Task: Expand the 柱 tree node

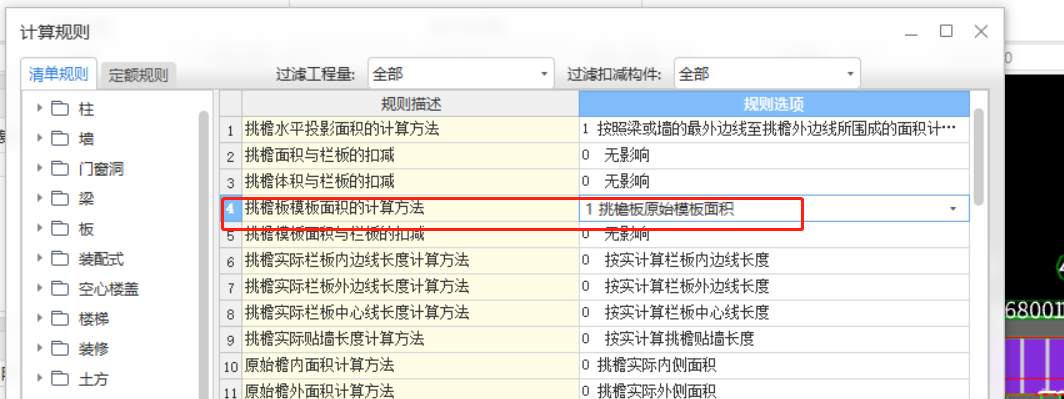Action: click(39, 108)
